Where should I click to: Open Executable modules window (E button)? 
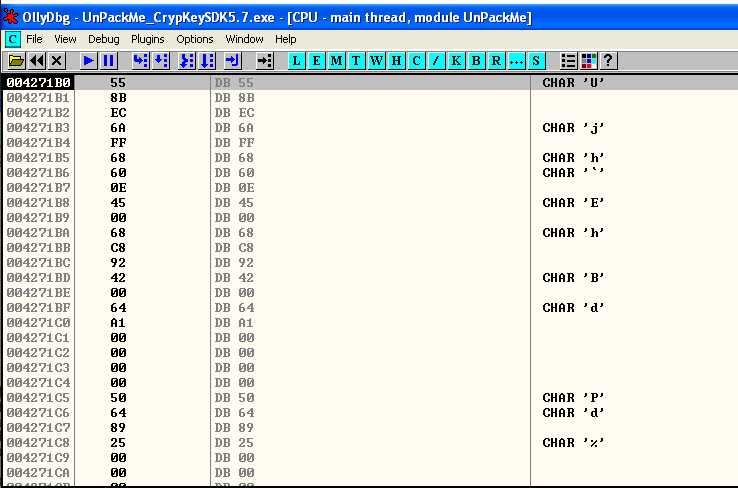coord(316,61)
